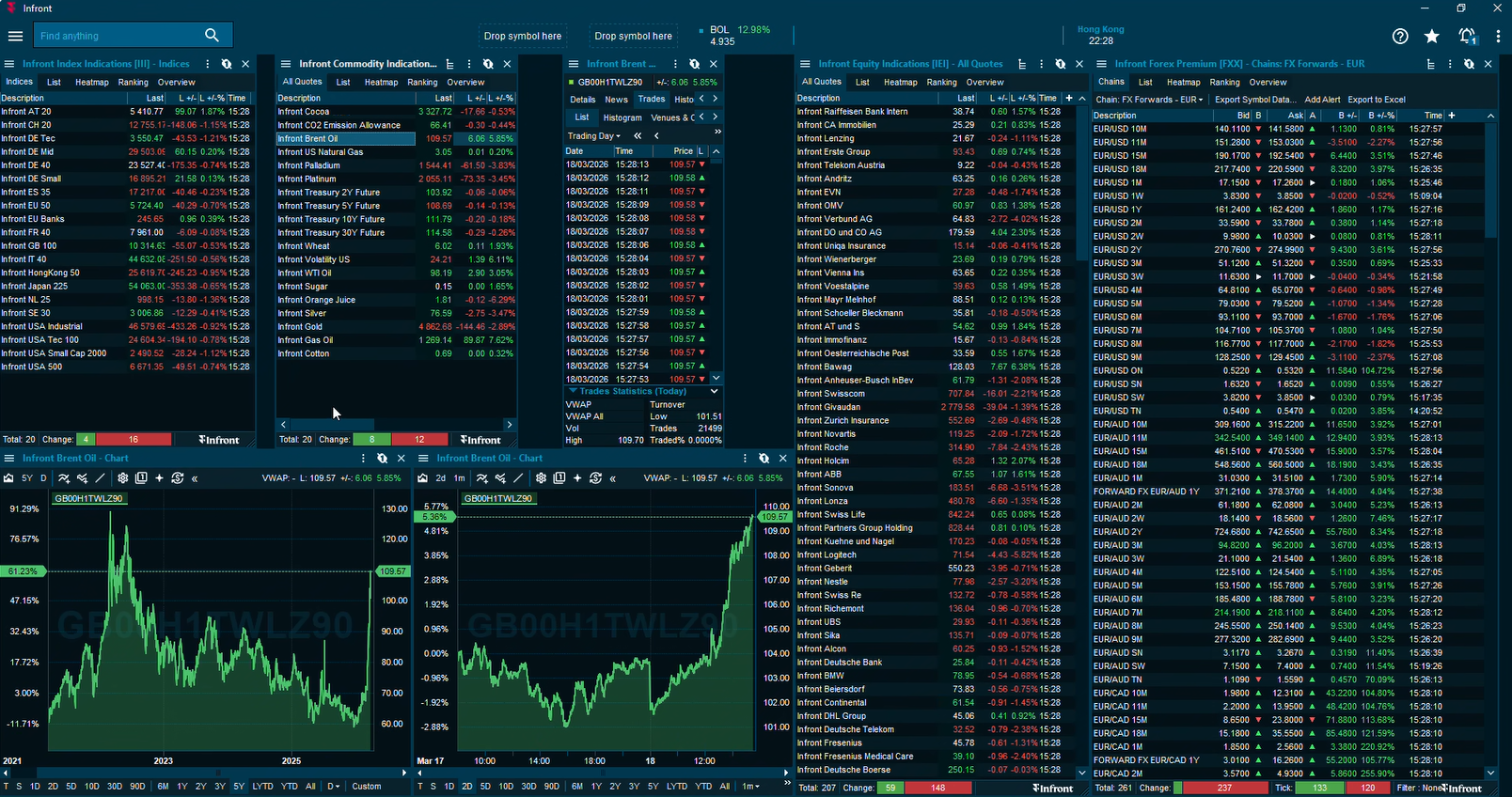Viewport: 1512px width, 797px height.
Task: Switch to Chains tab in Forex Premium window
Action: tap(1111, 82)
